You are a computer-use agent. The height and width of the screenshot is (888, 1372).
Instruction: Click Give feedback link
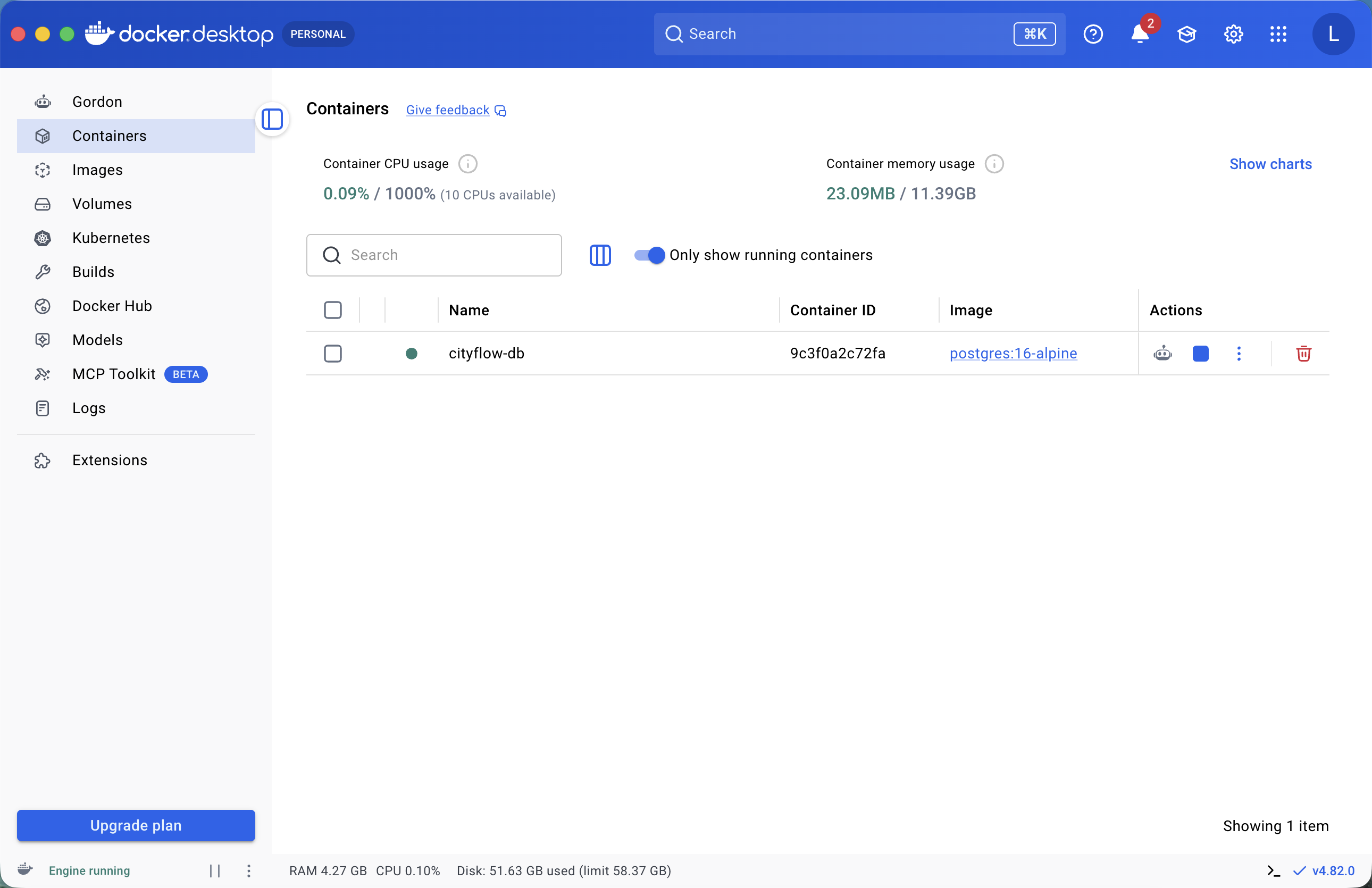[x=447, y=110]
